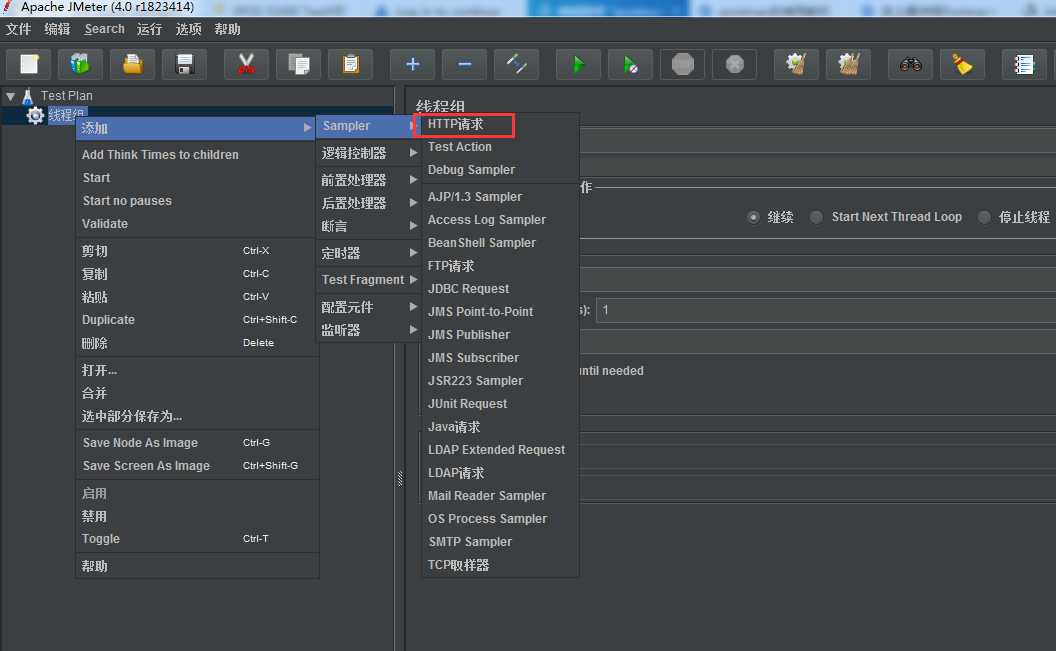Select the 继续 radio button

754,217
